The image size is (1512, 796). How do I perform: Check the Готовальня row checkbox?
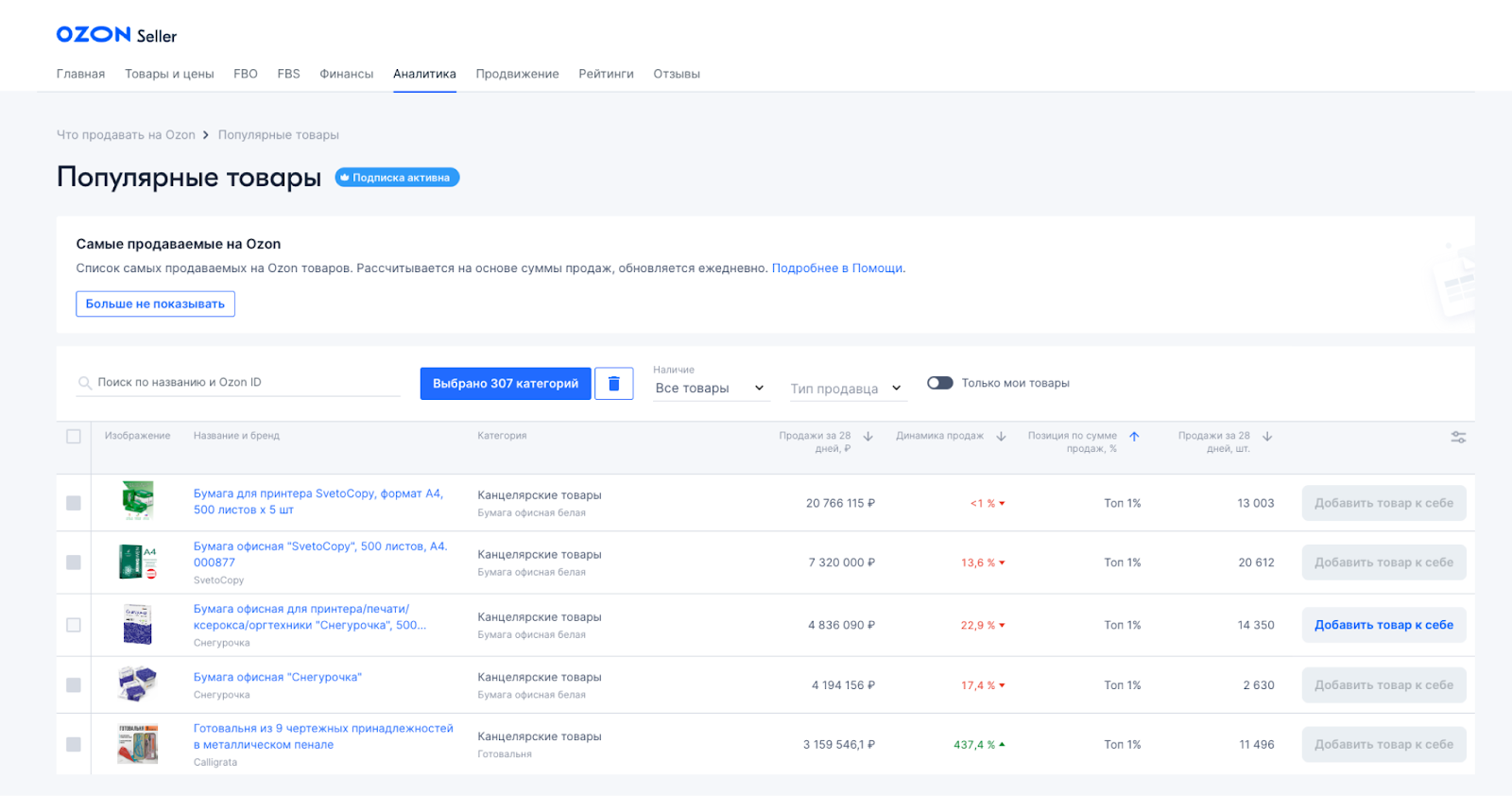(x=74, y=745)
